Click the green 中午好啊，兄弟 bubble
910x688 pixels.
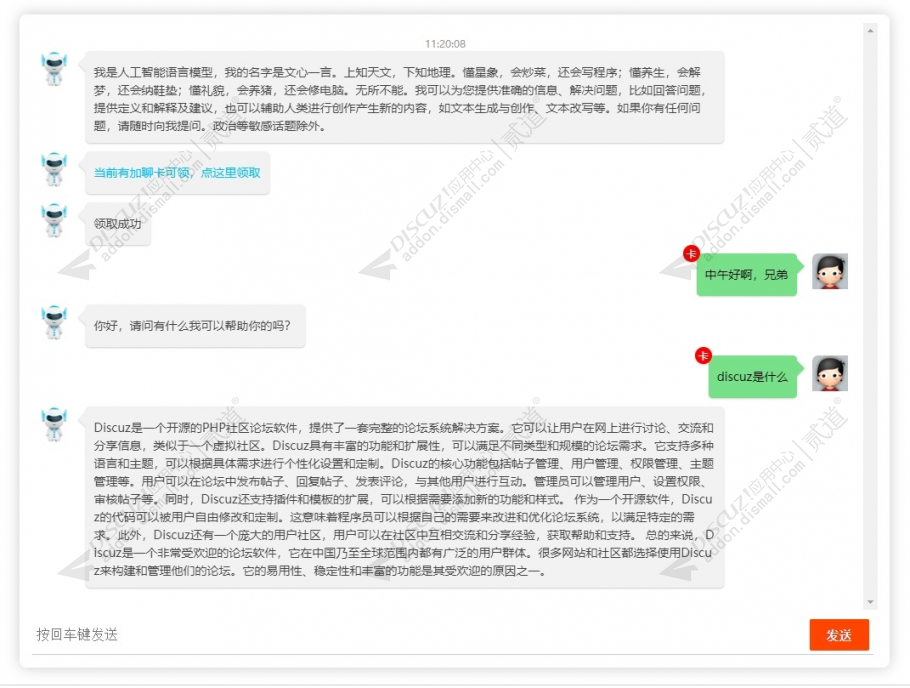[x=747, y=275]
